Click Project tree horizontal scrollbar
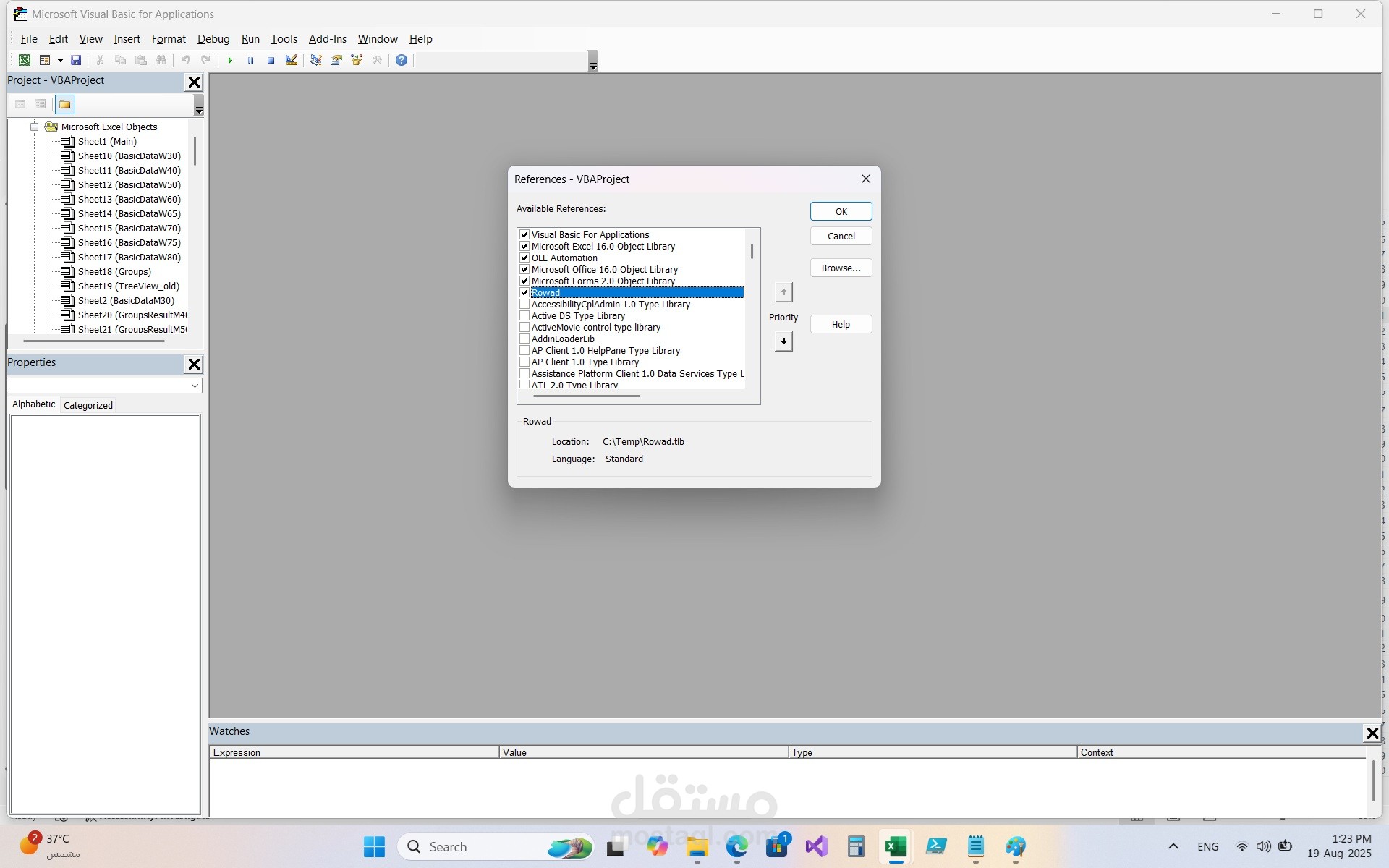The image size is (1389, 868). click(94, 341)
